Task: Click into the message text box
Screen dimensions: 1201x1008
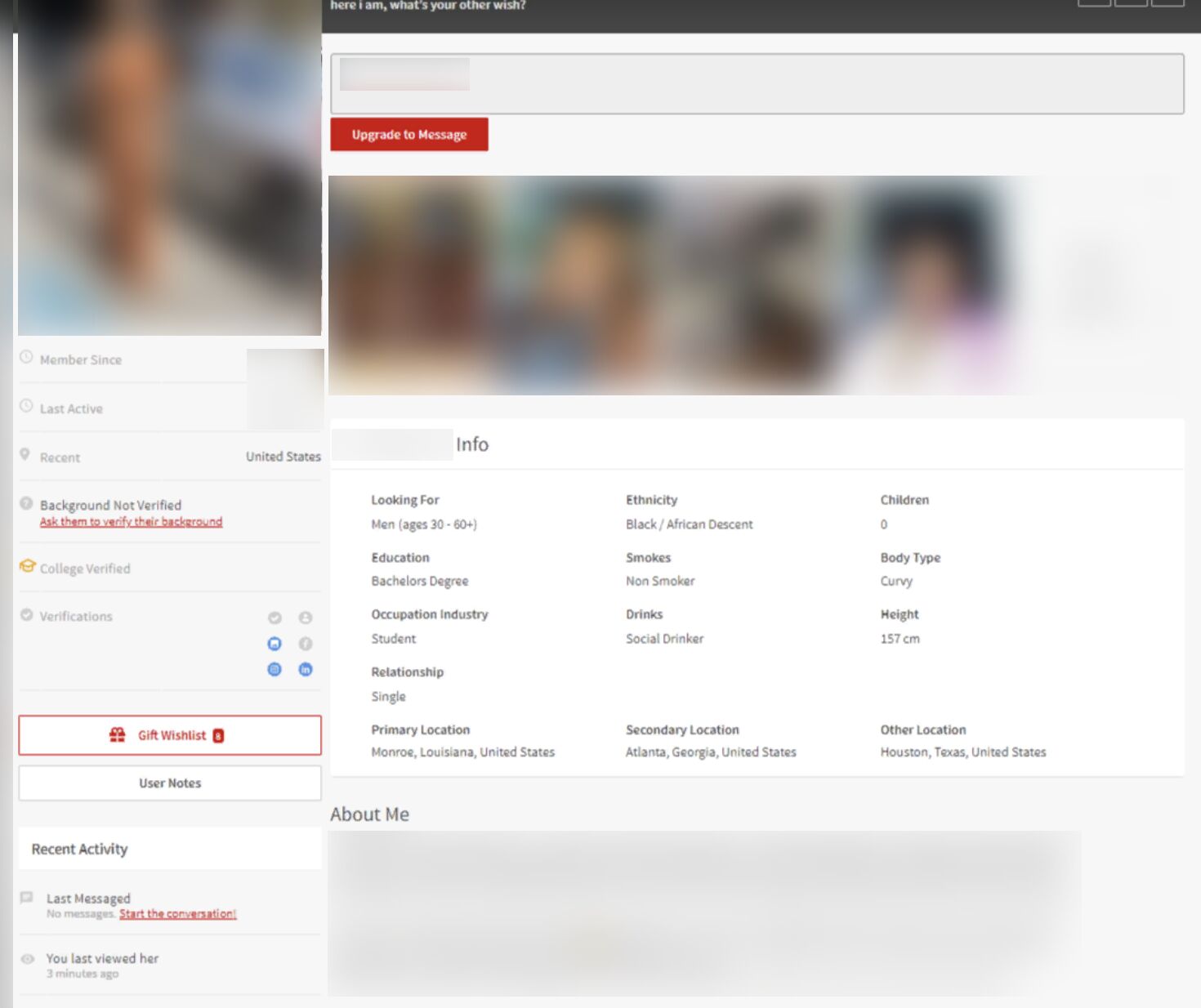Action: pyautogui.click(x=757, y=83)
